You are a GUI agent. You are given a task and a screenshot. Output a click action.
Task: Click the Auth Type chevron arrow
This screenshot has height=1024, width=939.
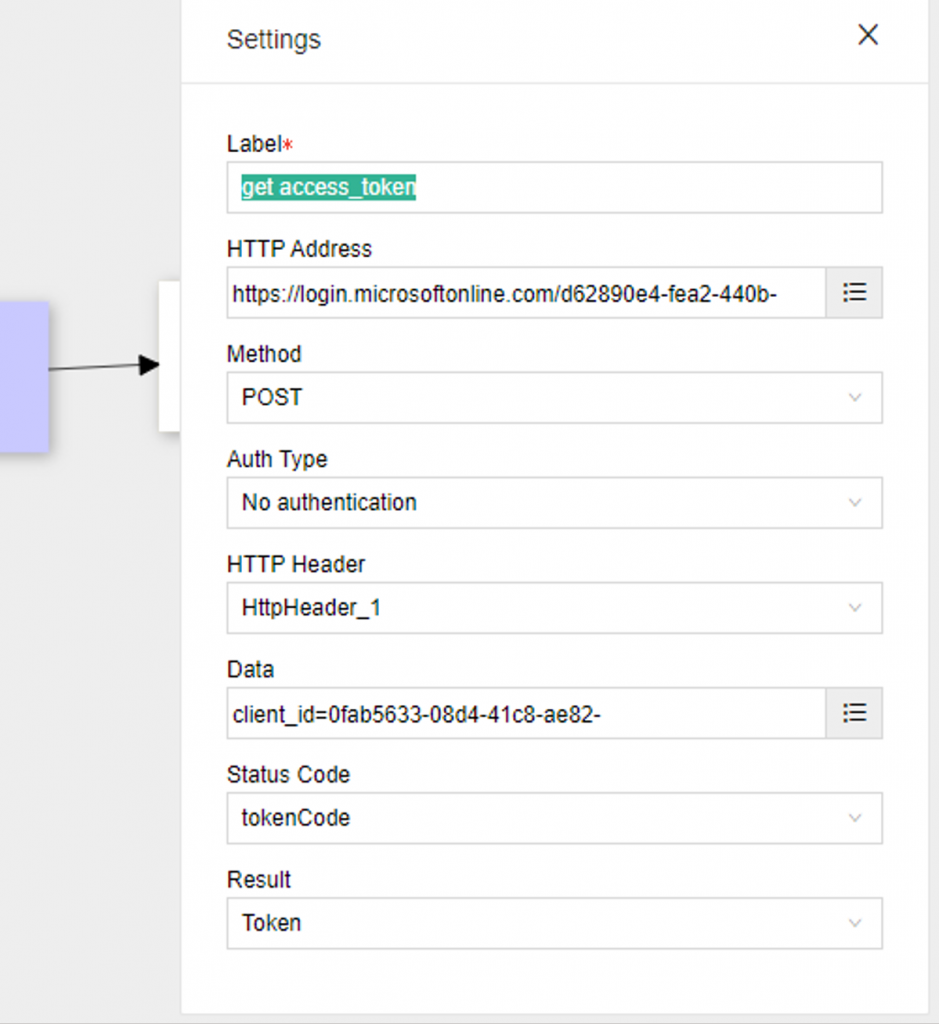pos(855,503)
